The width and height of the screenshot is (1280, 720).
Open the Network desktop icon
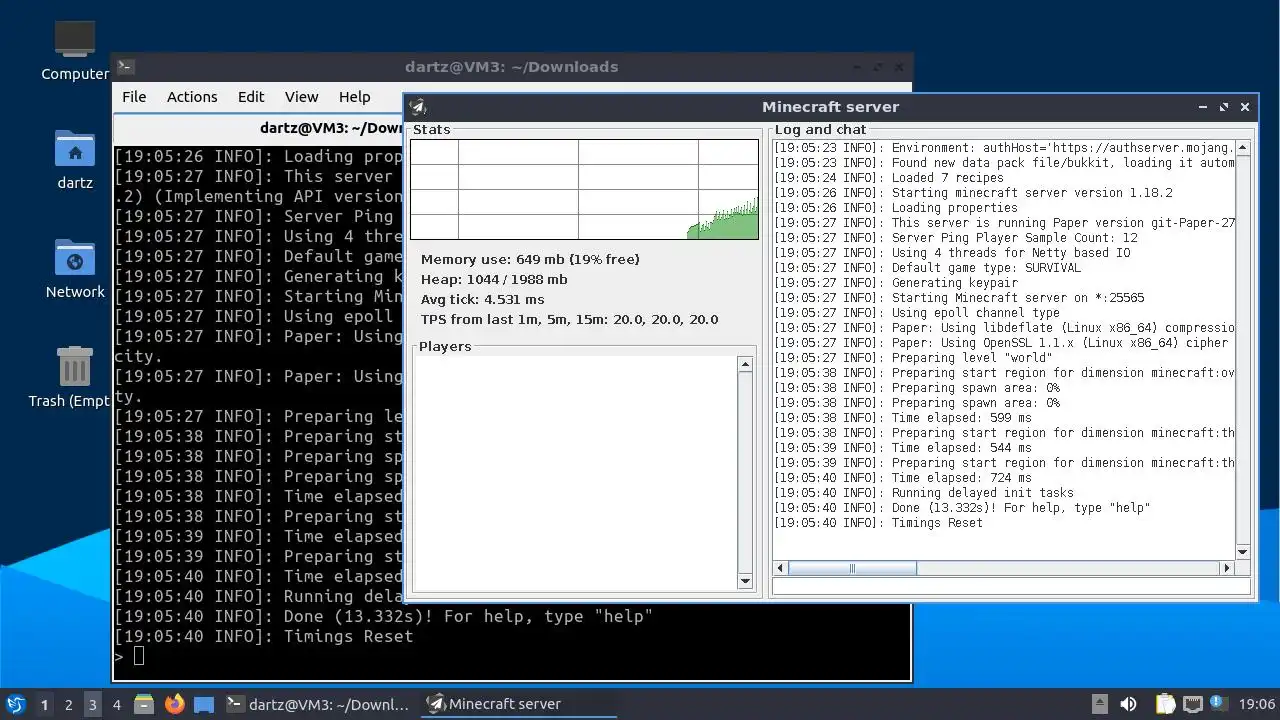75,268
